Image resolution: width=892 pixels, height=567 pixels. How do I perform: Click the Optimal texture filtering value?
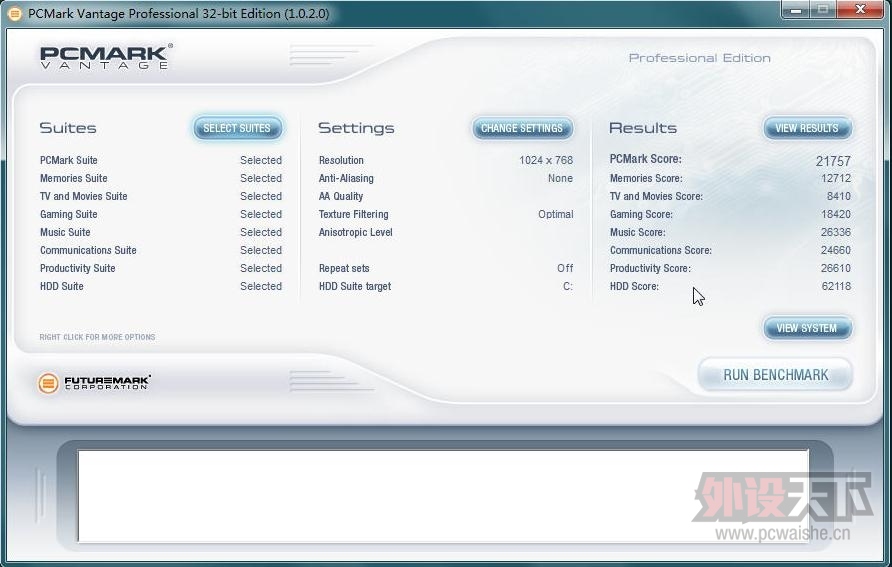point(556,214)
